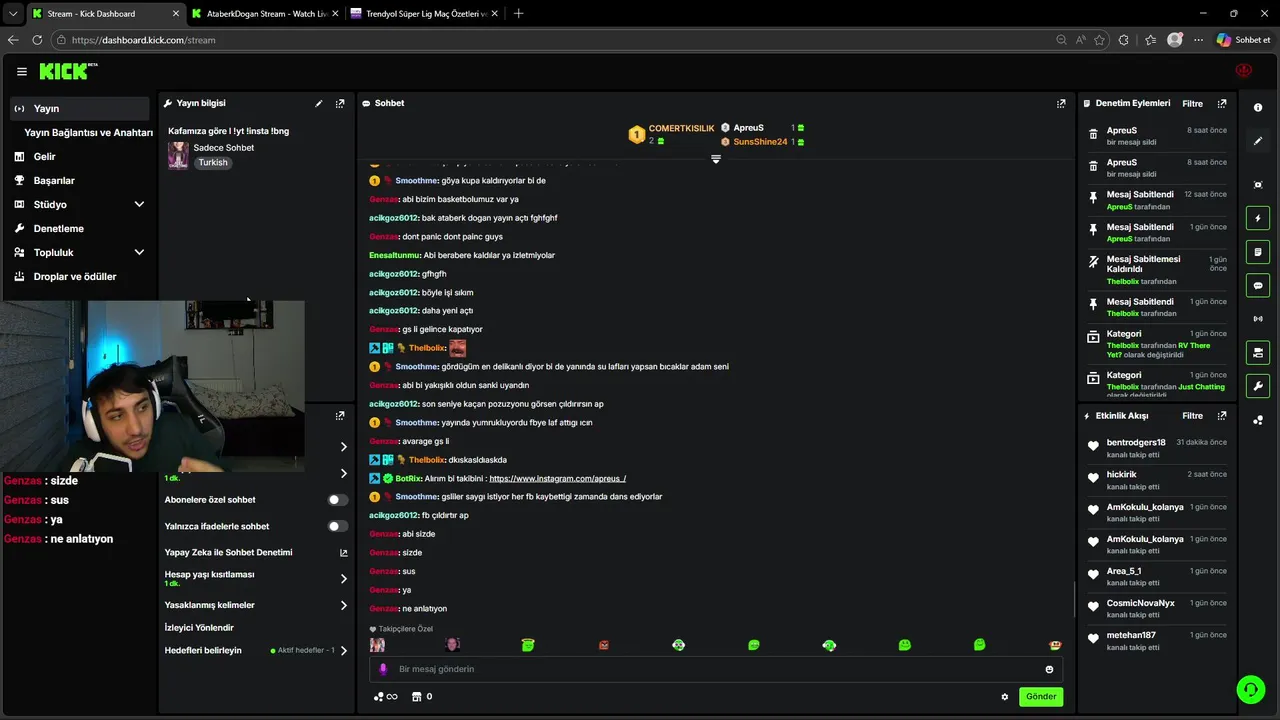Open the green support chat bubble
The height and width of the screenshot is (720, 1280).
click(1249, 689)
